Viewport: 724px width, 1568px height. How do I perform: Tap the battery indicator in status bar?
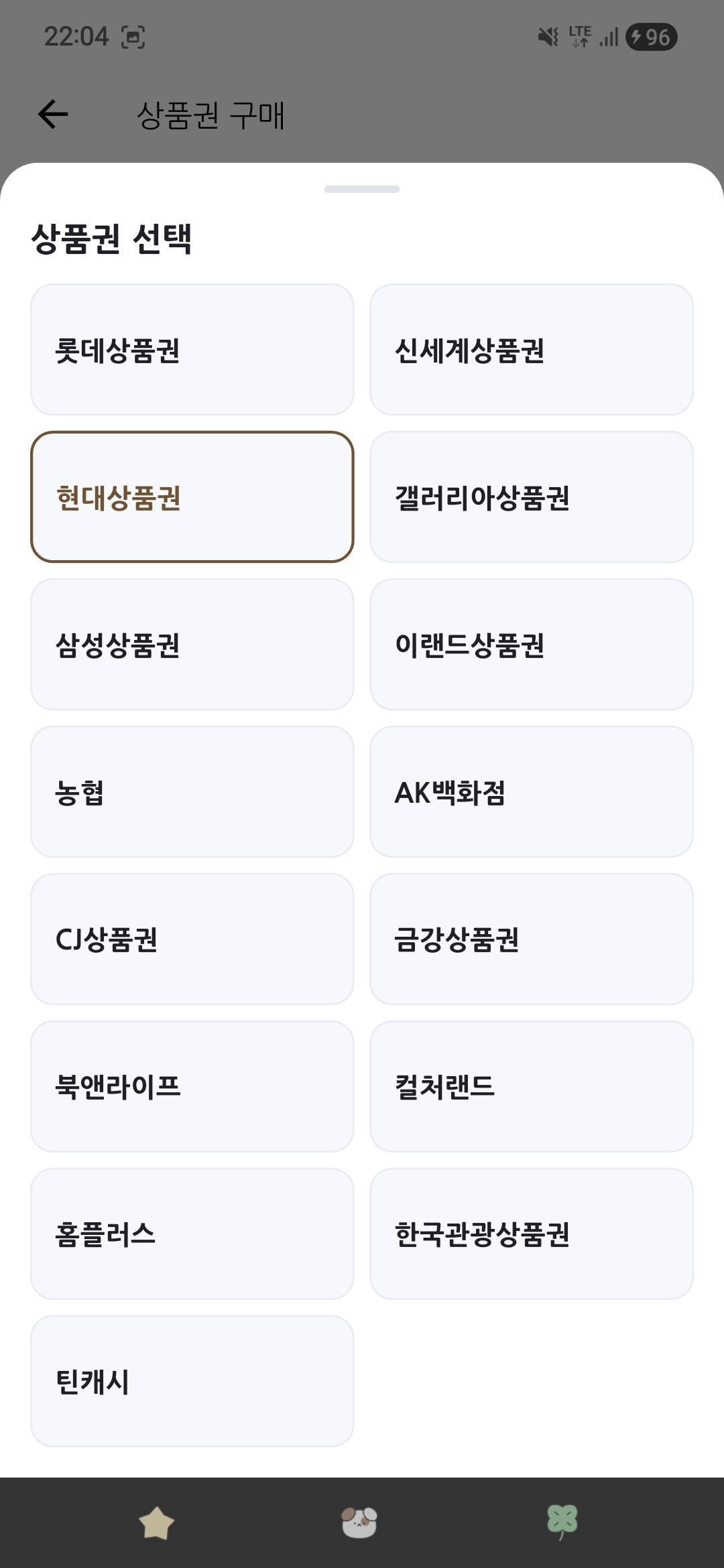coord(651,37)
